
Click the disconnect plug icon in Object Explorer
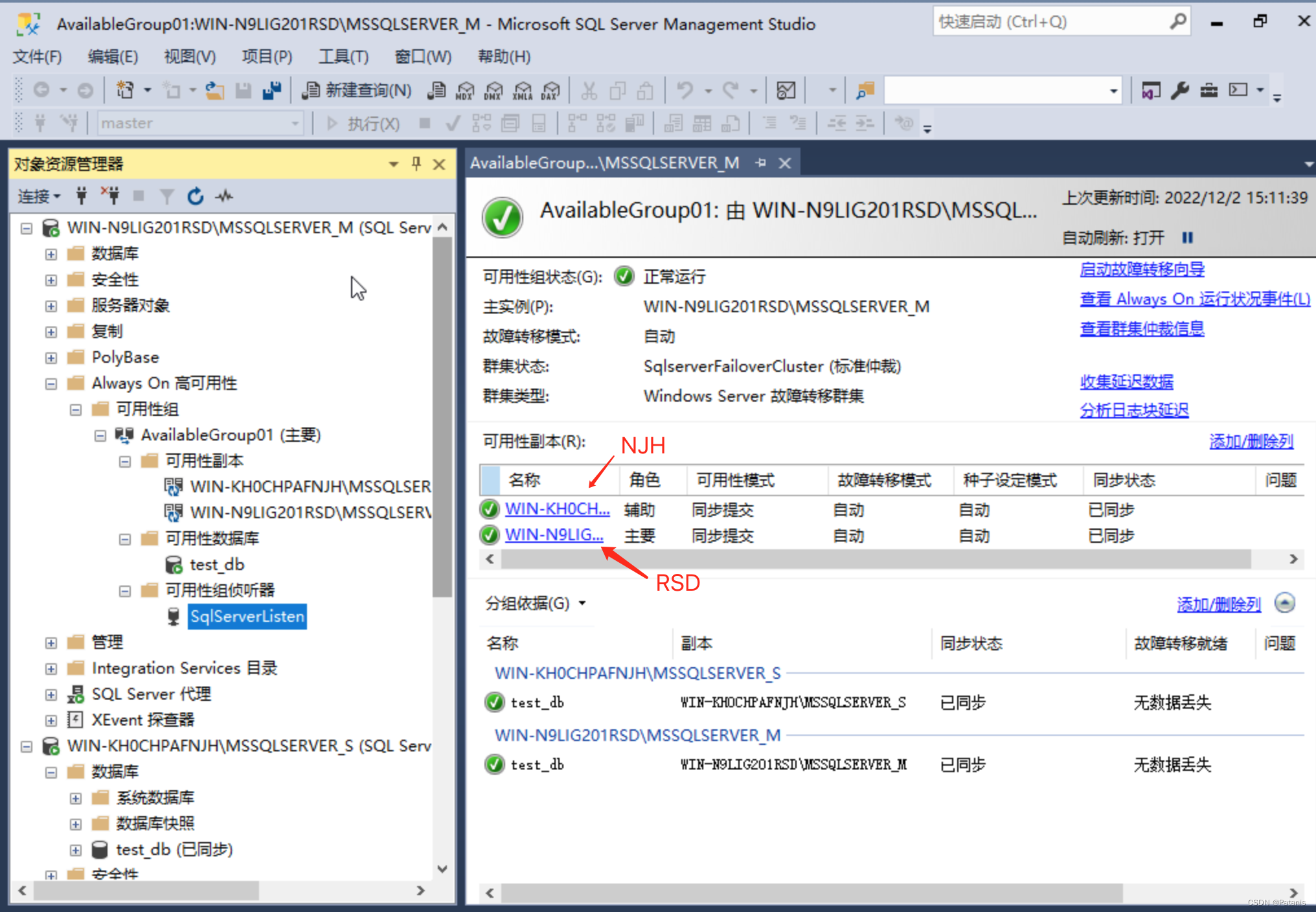pos(109,196)
